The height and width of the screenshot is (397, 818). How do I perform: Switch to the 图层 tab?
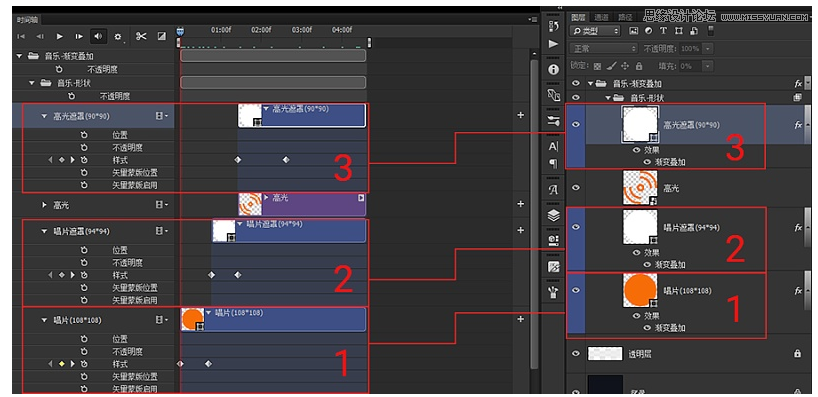tap(579, 17)
